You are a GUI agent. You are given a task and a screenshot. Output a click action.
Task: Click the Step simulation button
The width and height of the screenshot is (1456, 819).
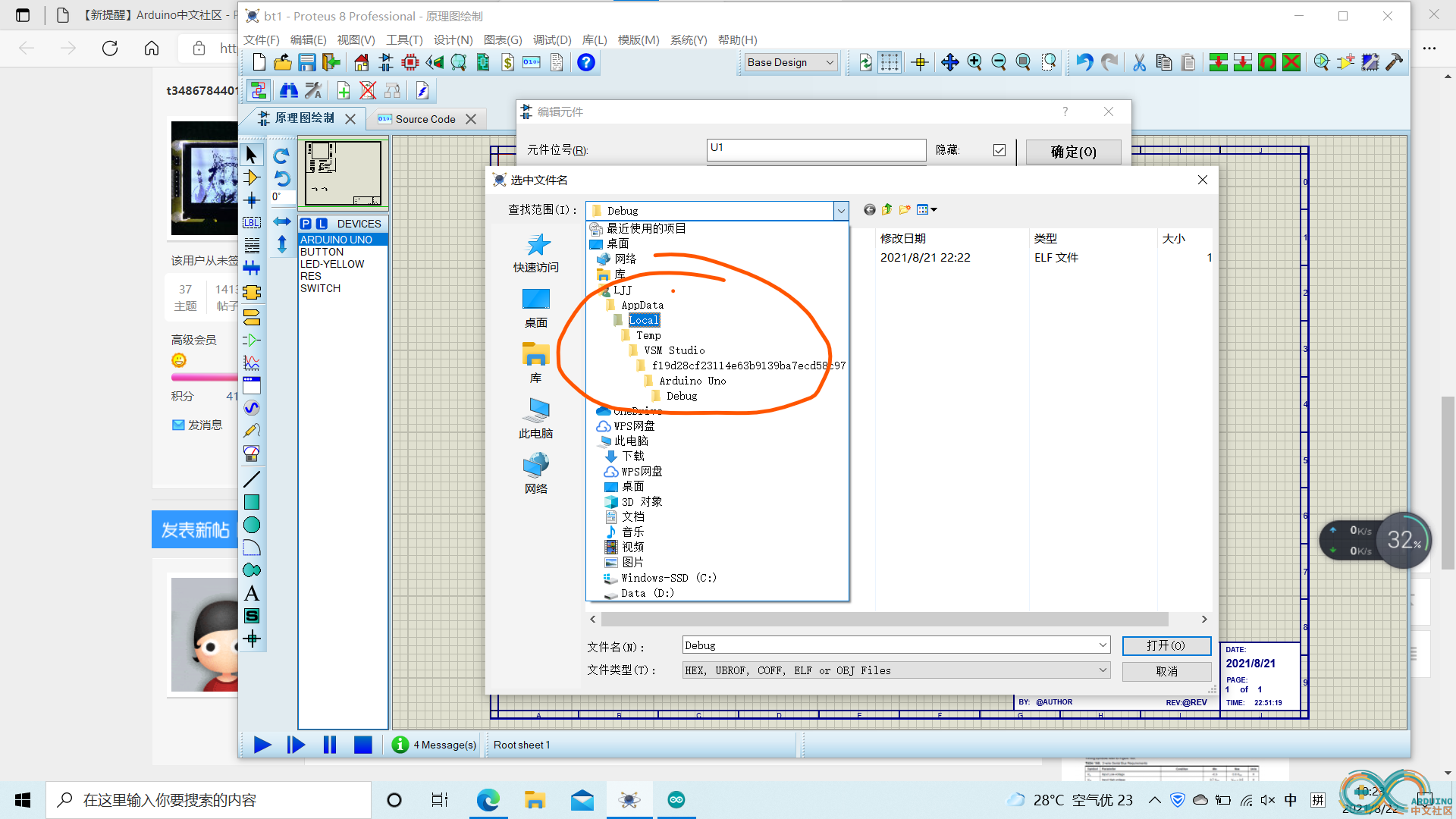296,744
